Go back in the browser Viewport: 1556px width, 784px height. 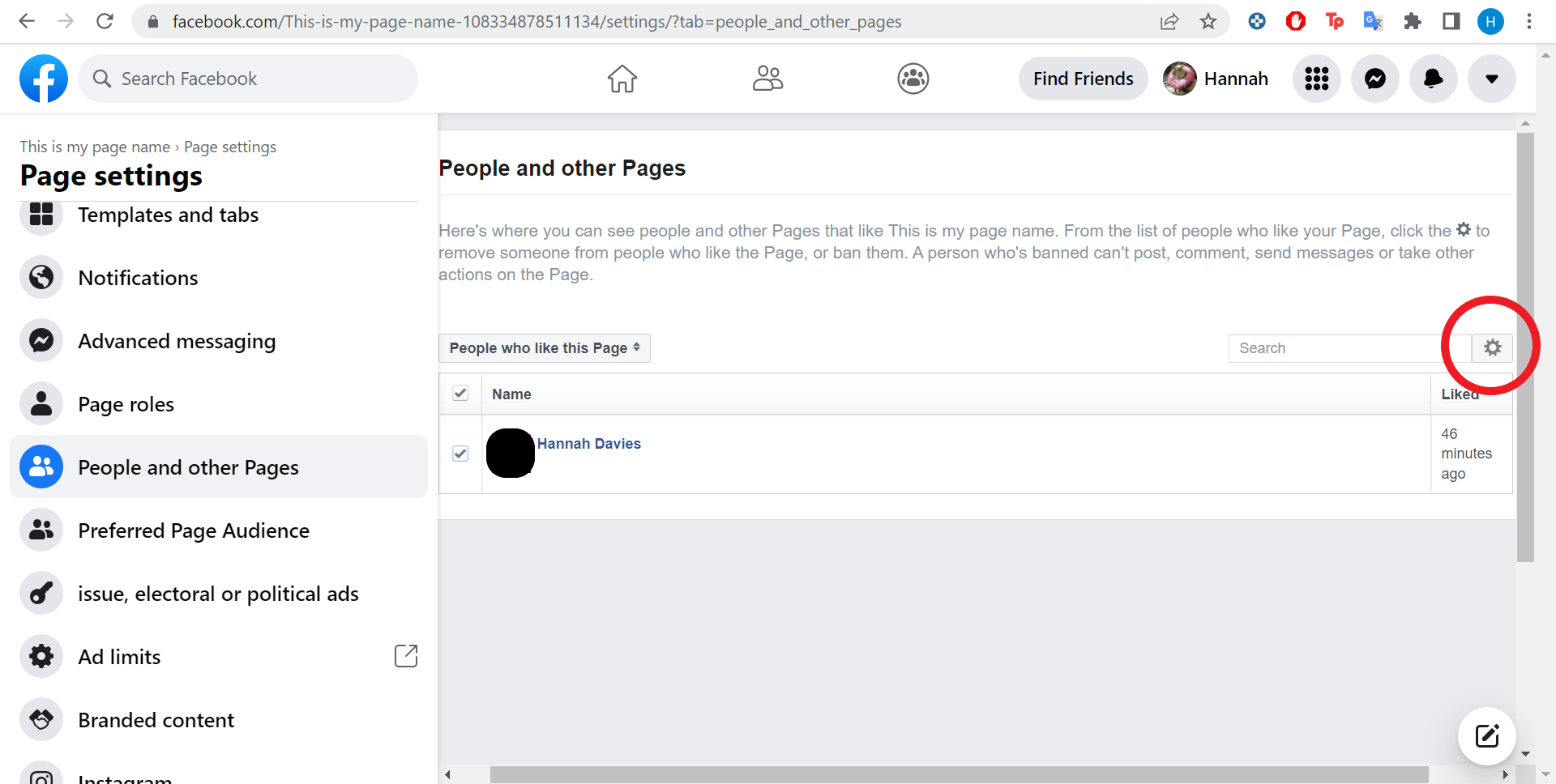(27, 22)
